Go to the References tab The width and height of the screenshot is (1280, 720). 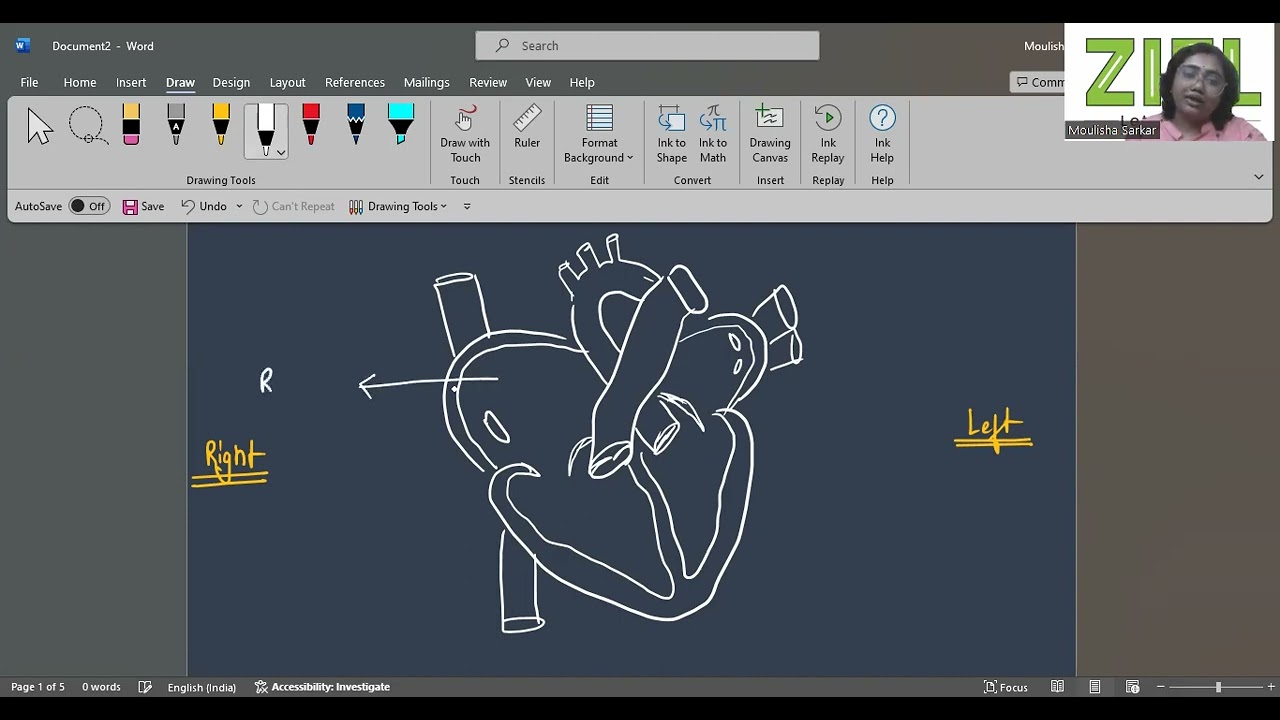coord(355,82)
